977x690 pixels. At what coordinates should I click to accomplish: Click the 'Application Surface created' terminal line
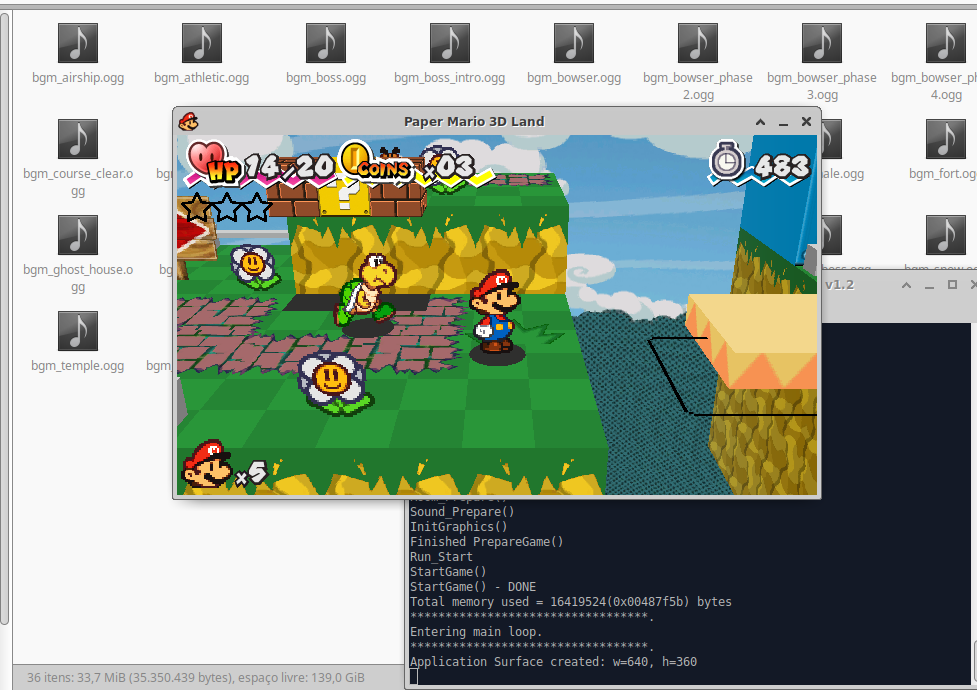pyautogui.click(x=553, y=661)
